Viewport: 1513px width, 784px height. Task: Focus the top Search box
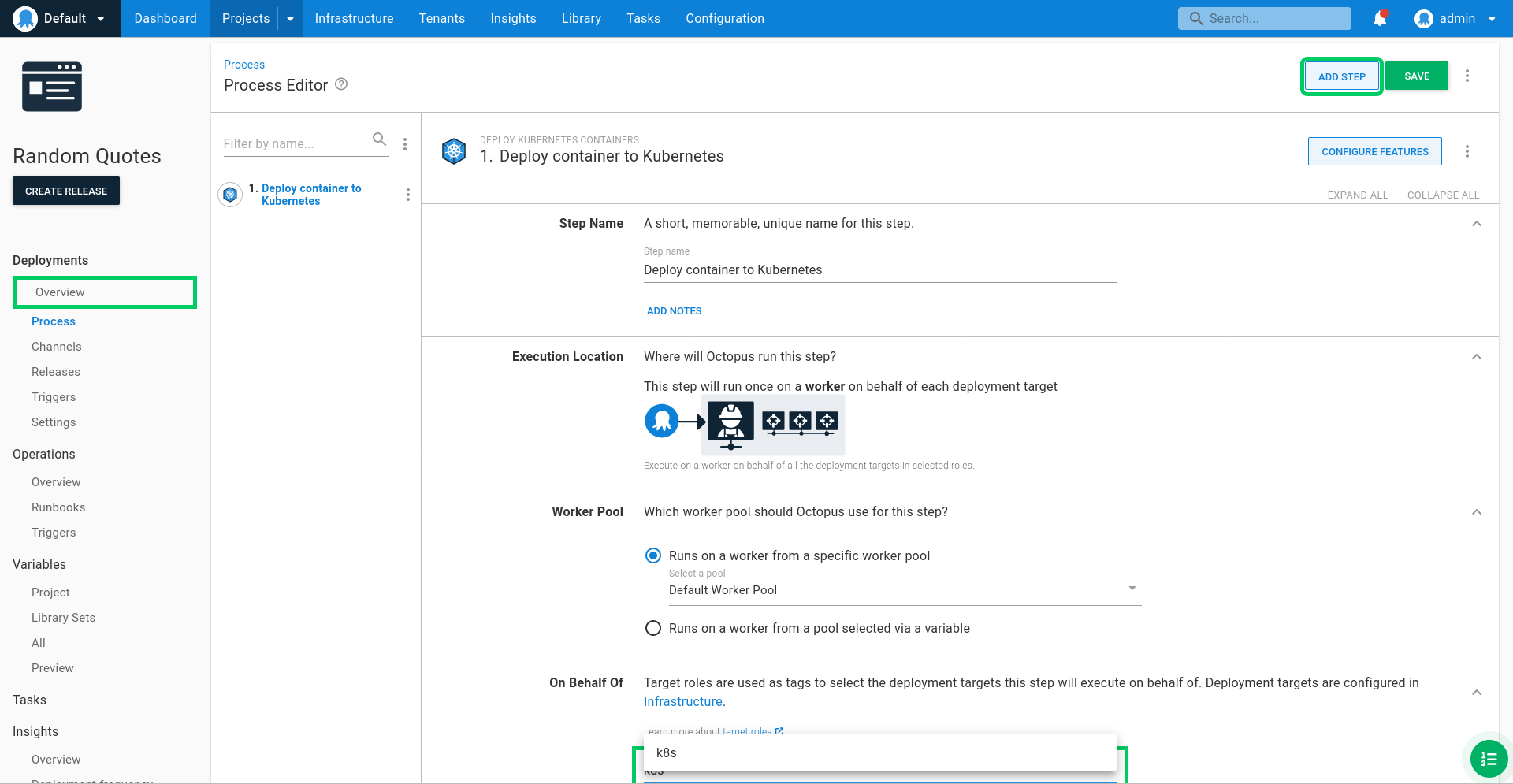point(1264,18)
